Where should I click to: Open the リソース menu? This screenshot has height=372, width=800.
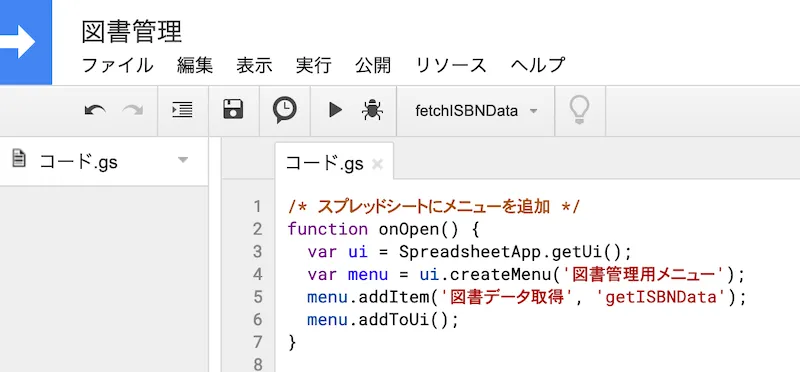pyautogui.click(x=451, y=65)
